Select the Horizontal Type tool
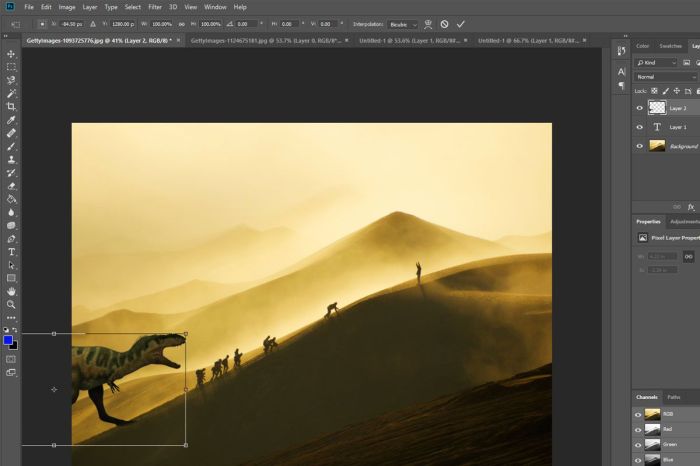The height and width of the screenshot is (466, 700). tap(11, 252)
